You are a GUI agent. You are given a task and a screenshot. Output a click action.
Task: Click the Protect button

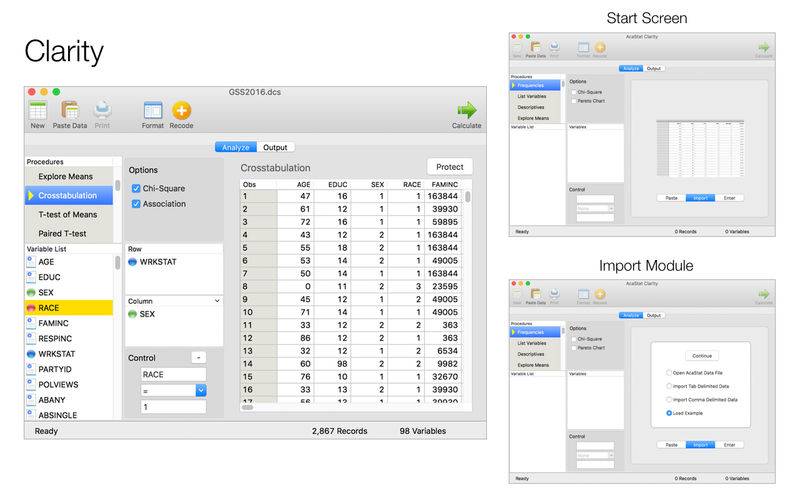click(449, 167)
